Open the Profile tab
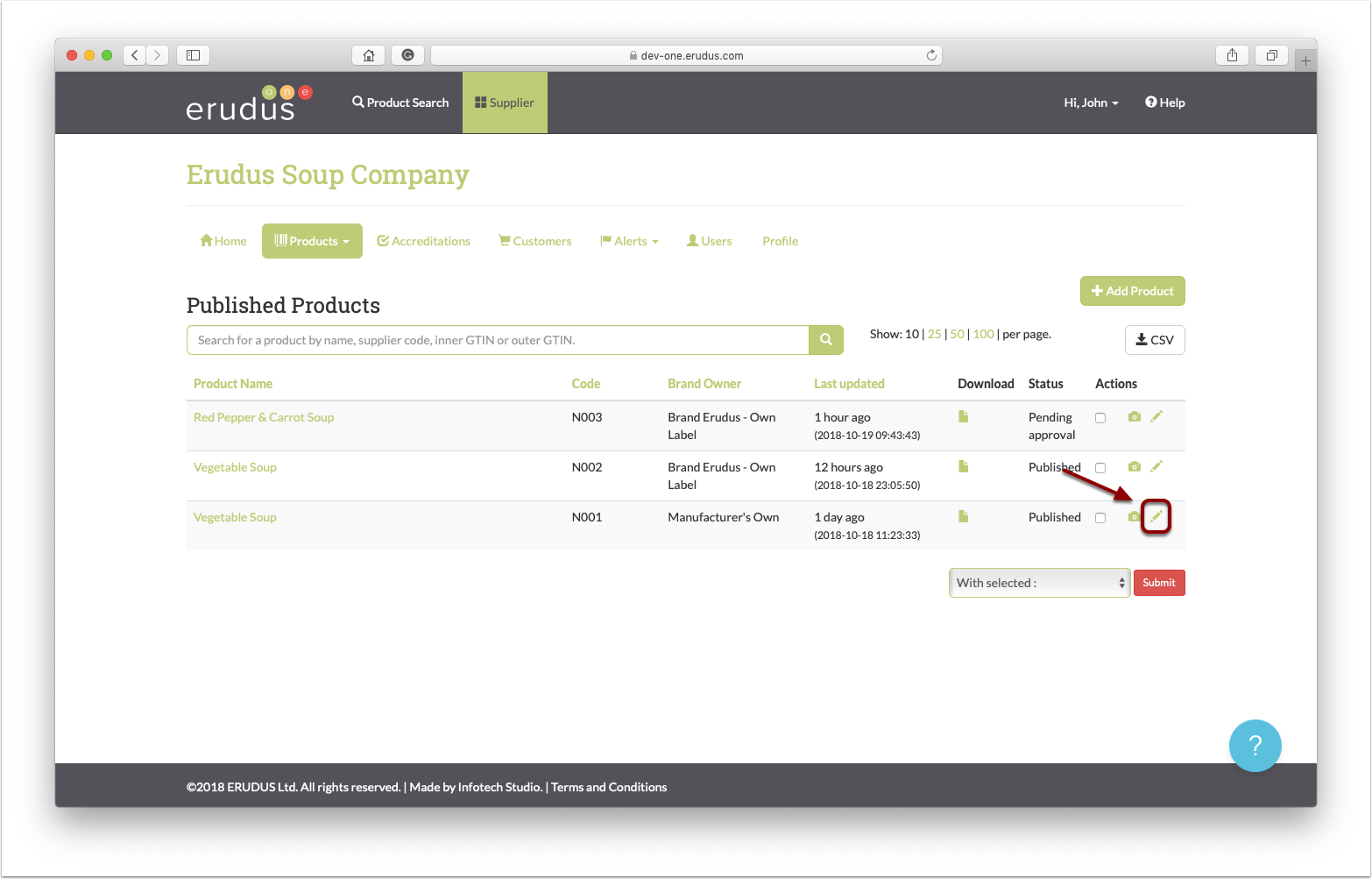Screen dimensions: 1372x879 pyautogui.click(x=780, y=241)
